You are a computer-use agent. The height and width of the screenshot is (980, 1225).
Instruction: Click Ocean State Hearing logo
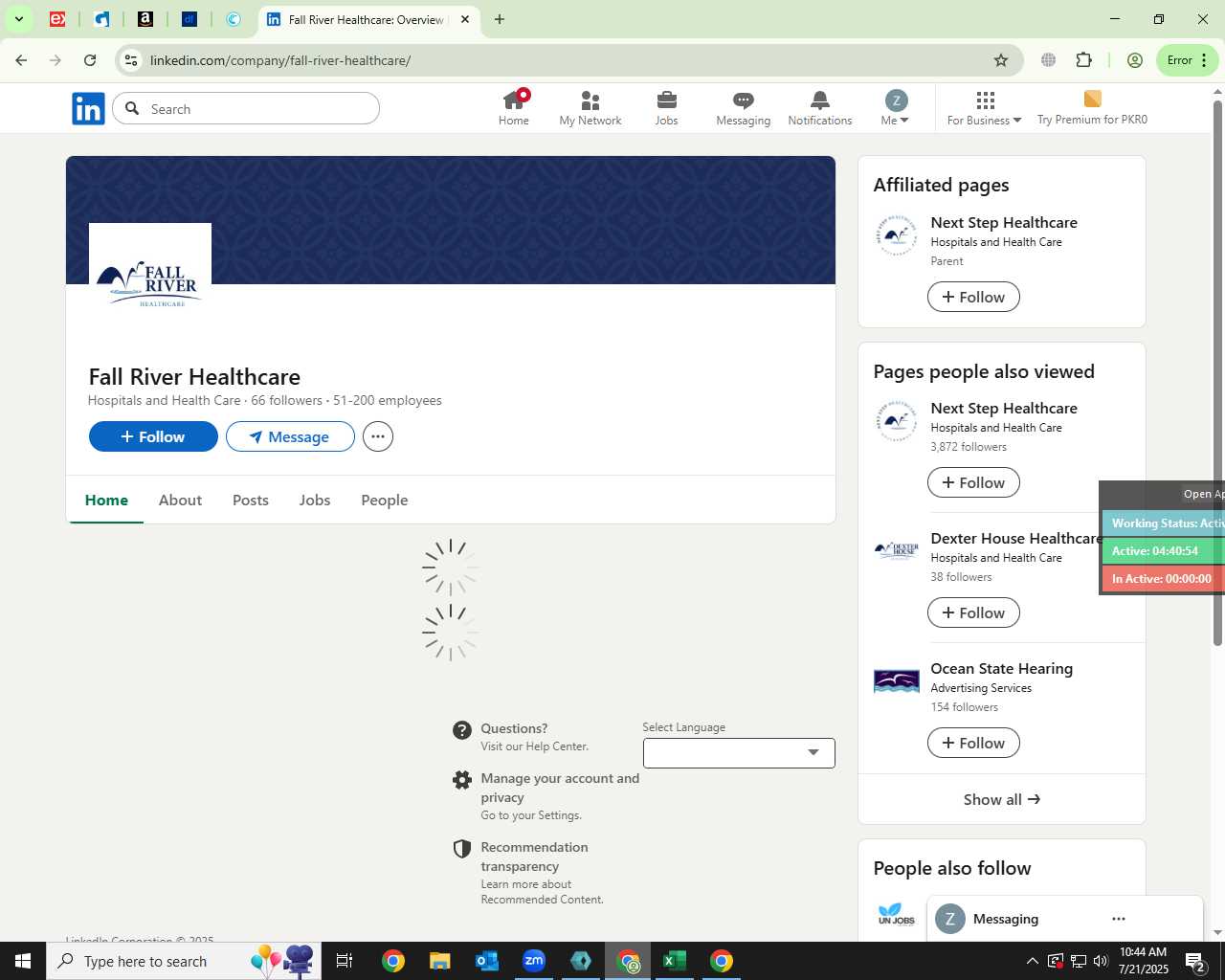(x=897, y=680)
